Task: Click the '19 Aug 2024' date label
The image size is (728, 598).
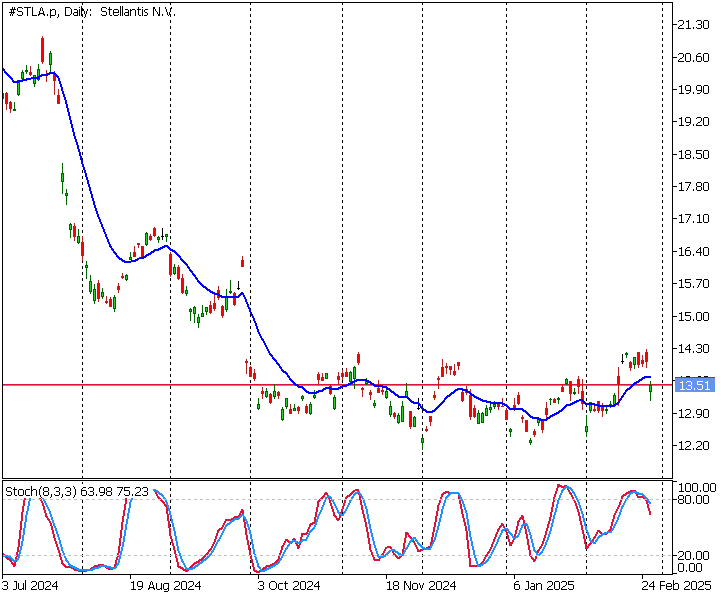Action: [165, 586]
